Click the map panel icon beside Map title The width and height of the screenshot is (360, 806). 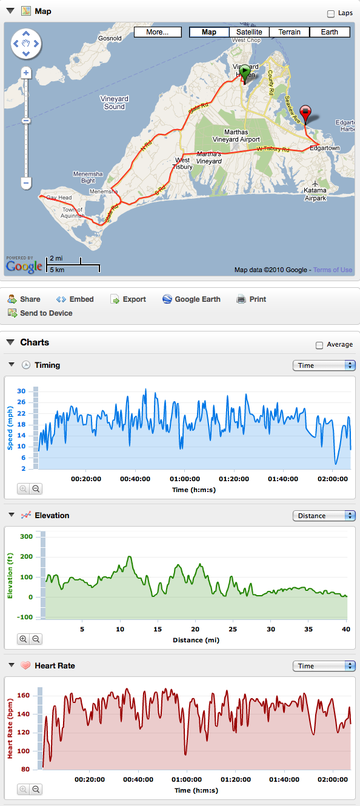pyautogui.click(x=26, y=11)
